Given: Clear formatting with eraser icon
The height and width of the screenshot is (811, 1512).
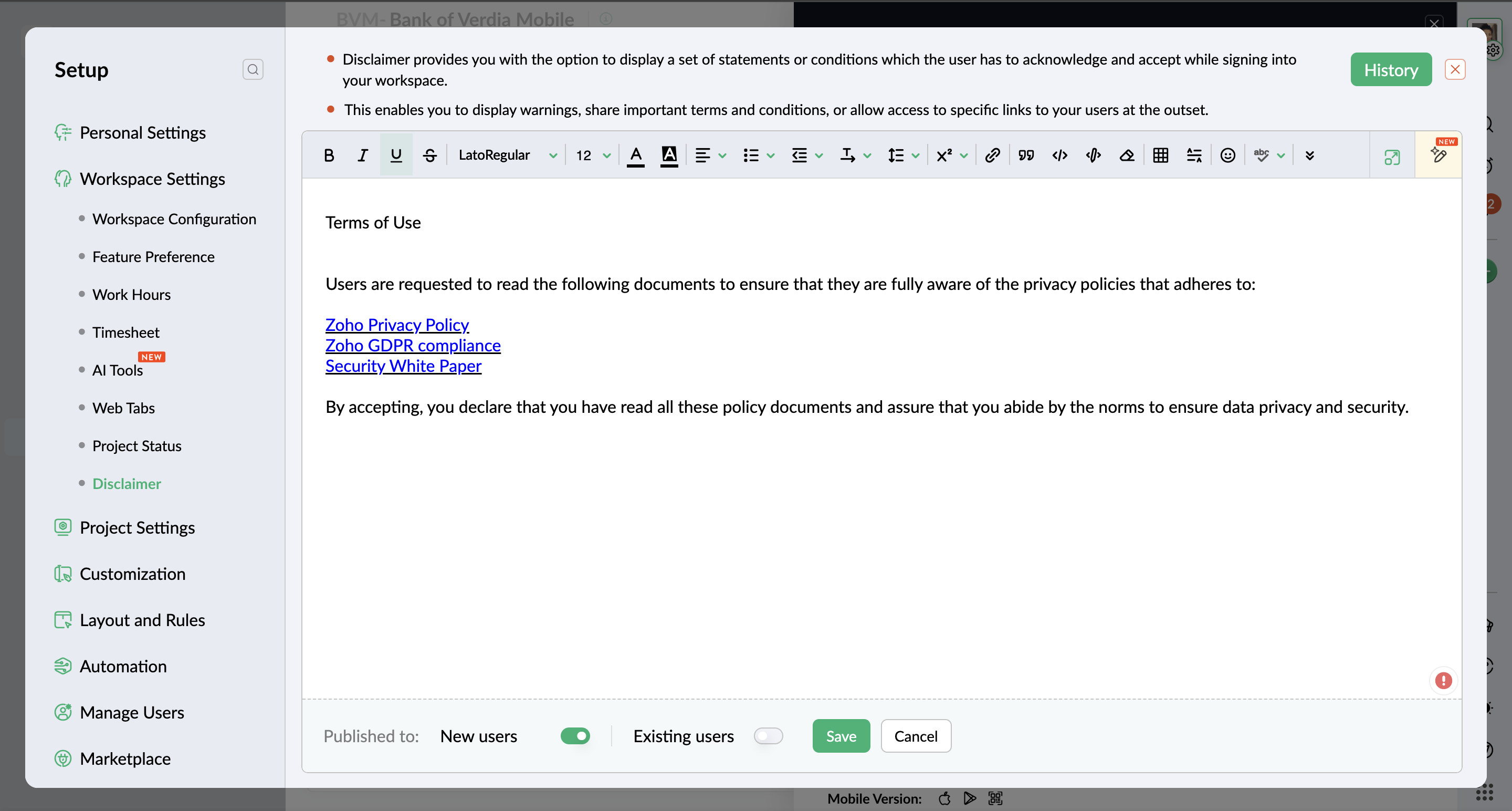Looking at the screenshot, I should 1126,155.
